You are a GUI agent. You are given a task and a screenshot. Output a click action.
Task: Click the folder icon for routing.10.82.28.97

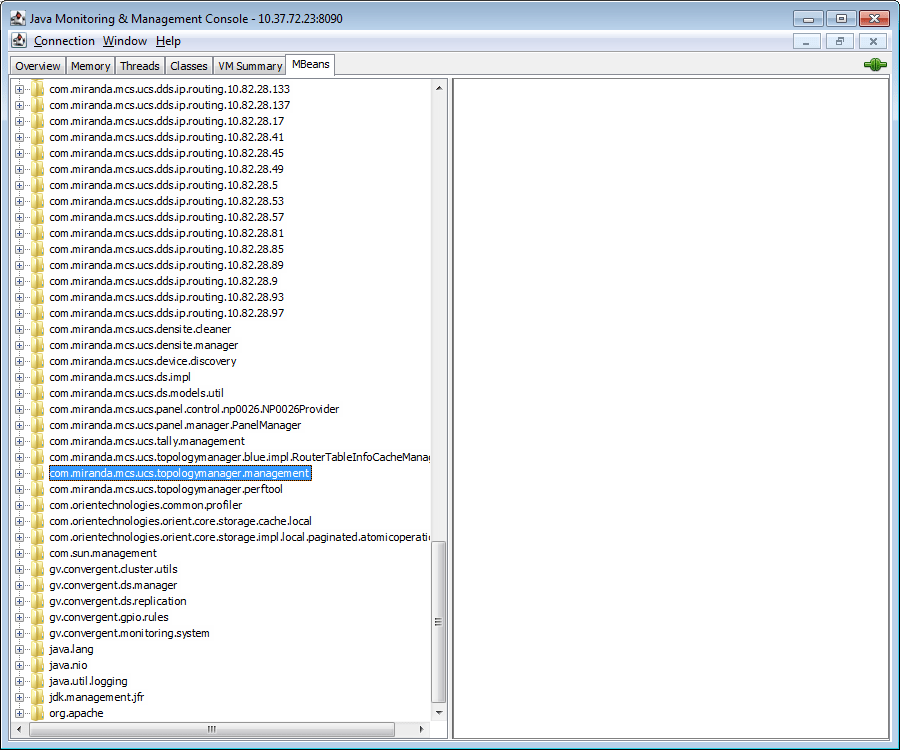(38, 313)
